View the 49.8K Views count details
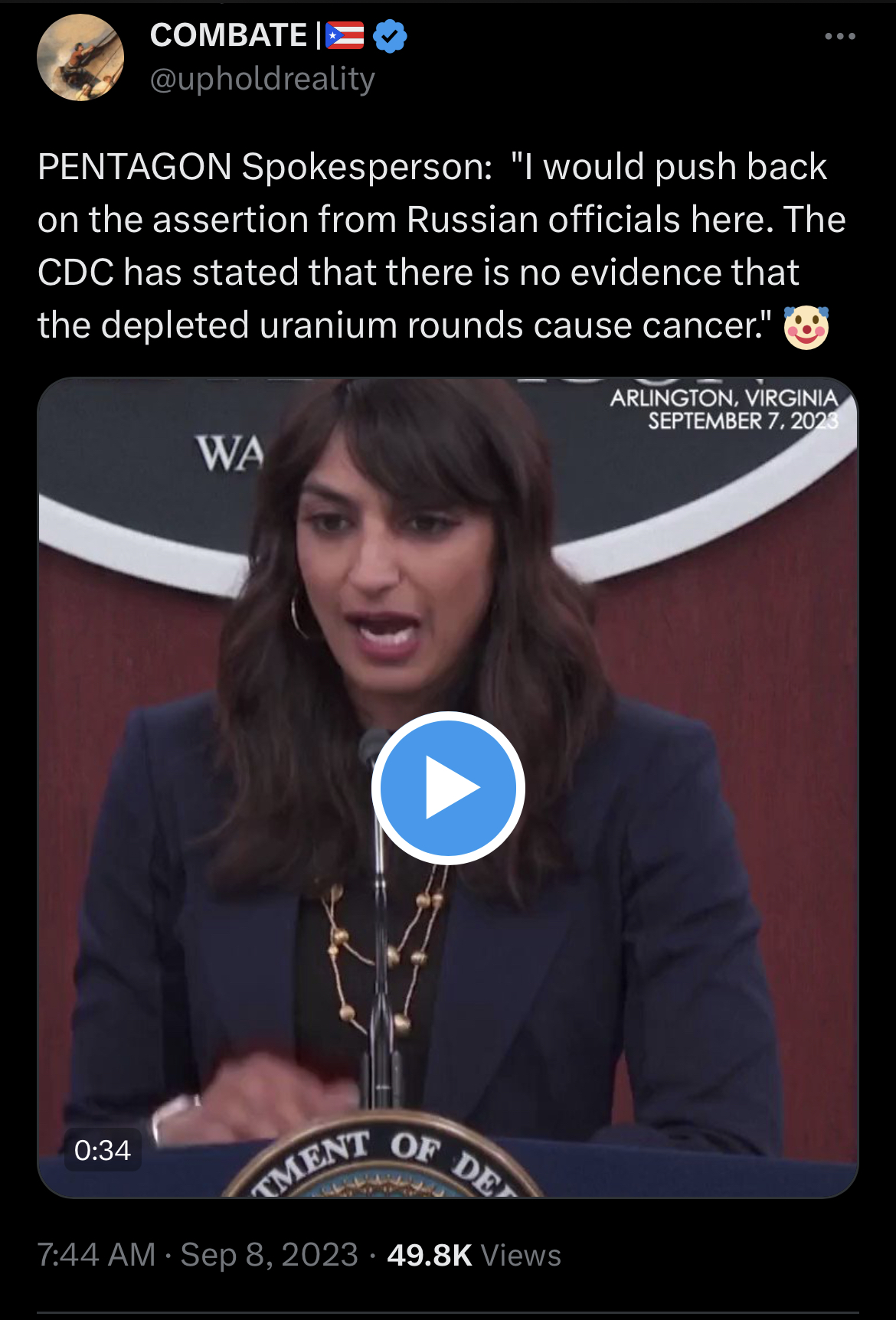Screen dimensions: 896x1320 click(474, 1255)
